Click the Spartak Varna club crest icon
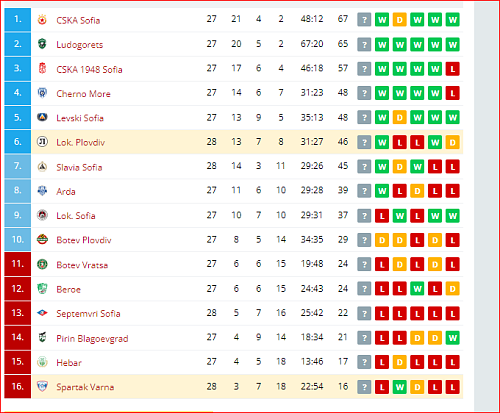500x413 pixels. (x=42, y=386)
